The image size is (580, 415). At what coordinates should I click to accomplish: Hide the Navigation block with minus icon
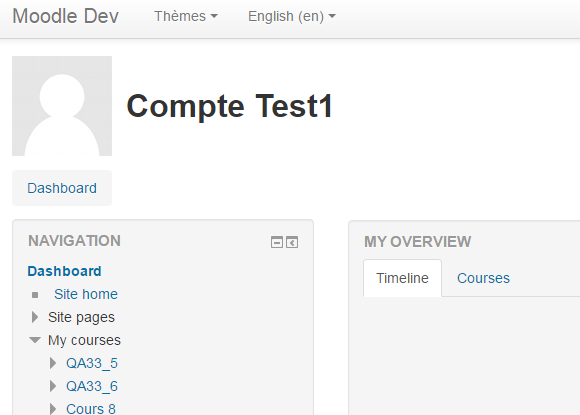(x=277, y=242)
